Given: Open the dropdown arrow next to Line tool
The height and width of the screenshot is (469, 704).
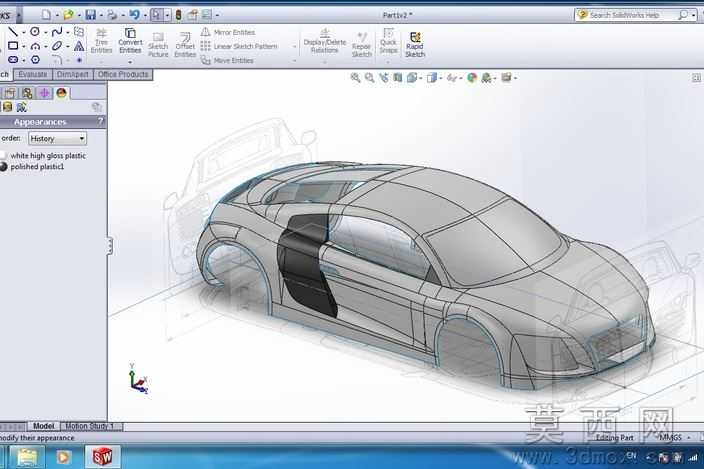Looking at the screenshot, I should tap(23, 32).
